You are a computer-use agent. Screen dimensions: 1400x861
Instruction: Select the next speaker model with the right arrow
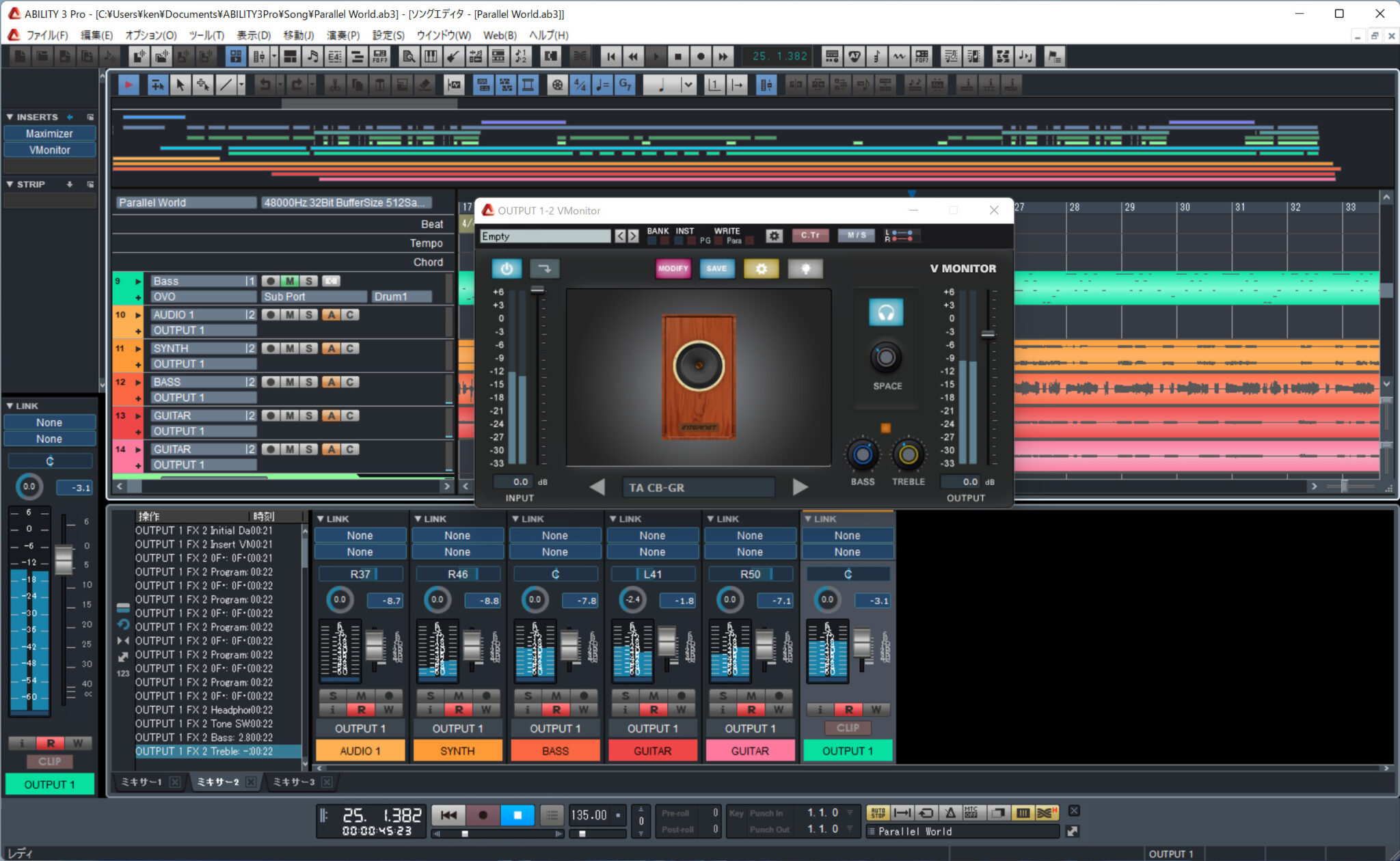pyautogui.click(x=800, y=487)
